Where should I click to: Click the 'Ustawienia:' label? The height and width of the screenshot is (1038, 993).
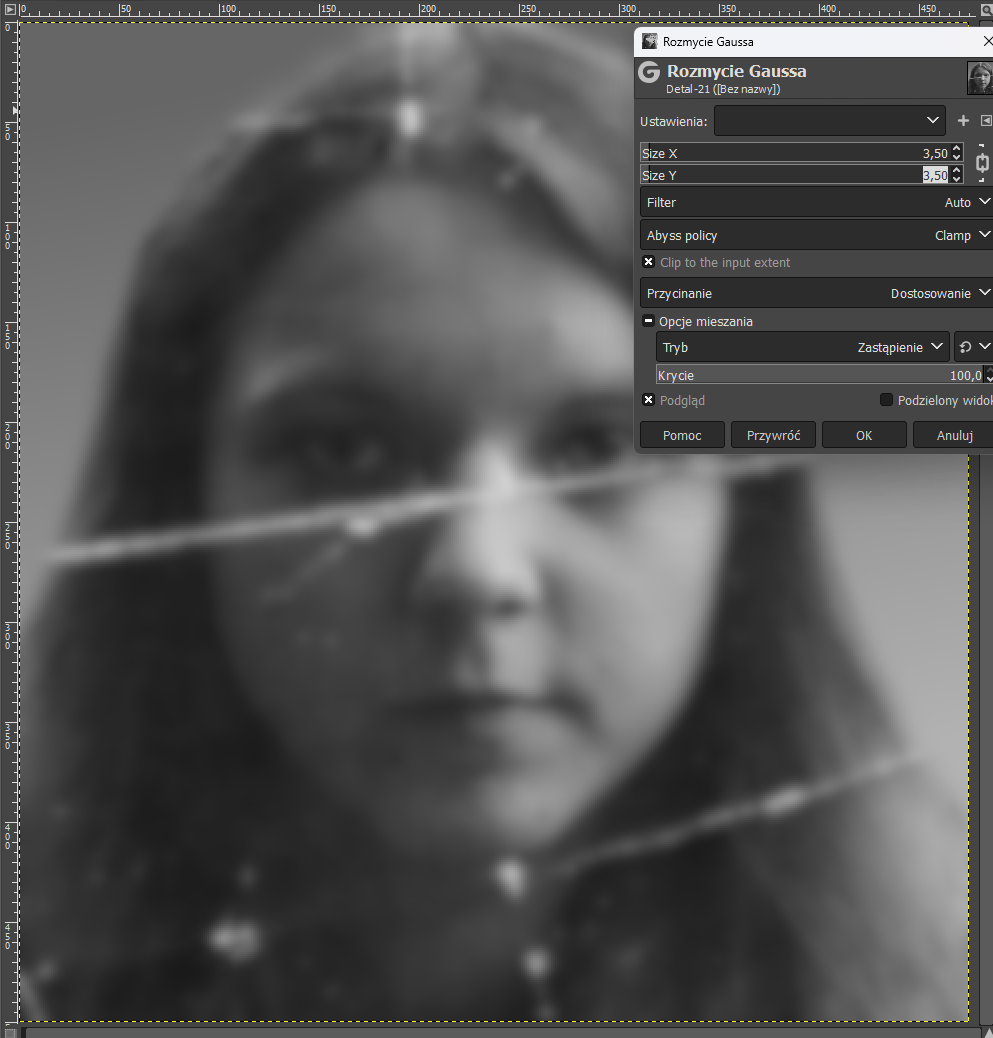click(673, 121)
